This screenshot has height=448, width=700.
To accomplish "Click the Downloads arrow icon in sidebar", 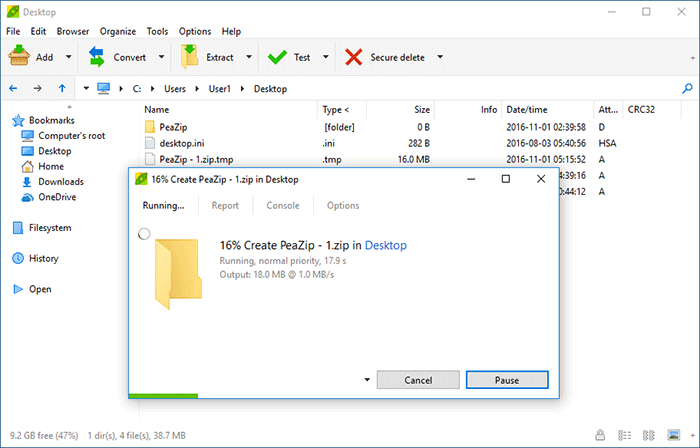I will pyautogui.click(x=27, y=182).
